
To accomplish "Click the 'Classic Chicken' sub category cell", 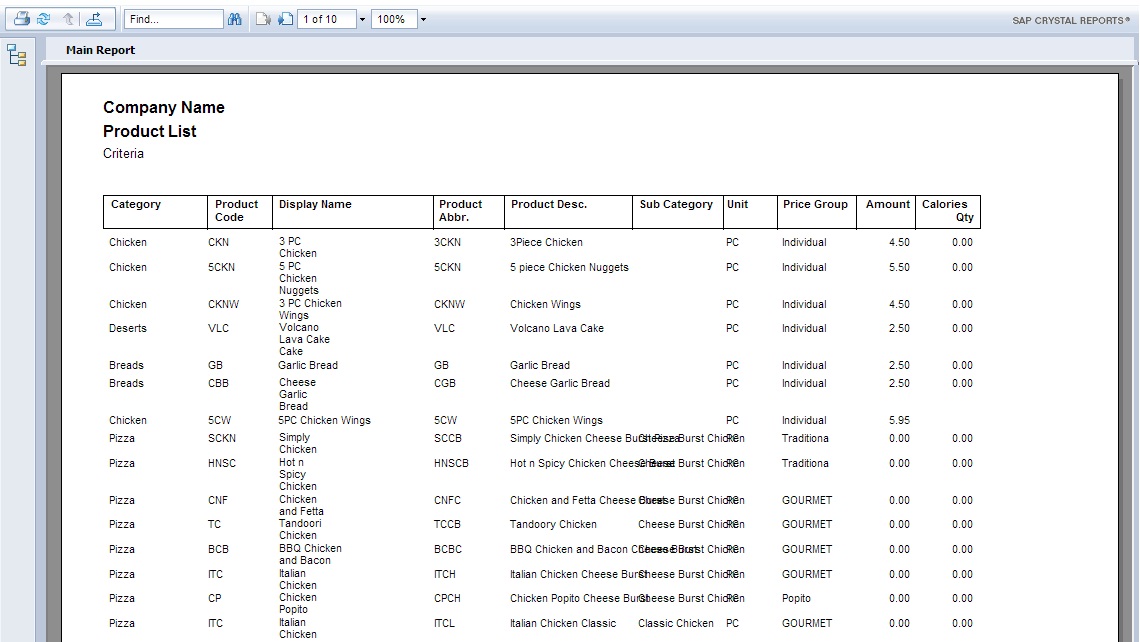I will point(675,623).
